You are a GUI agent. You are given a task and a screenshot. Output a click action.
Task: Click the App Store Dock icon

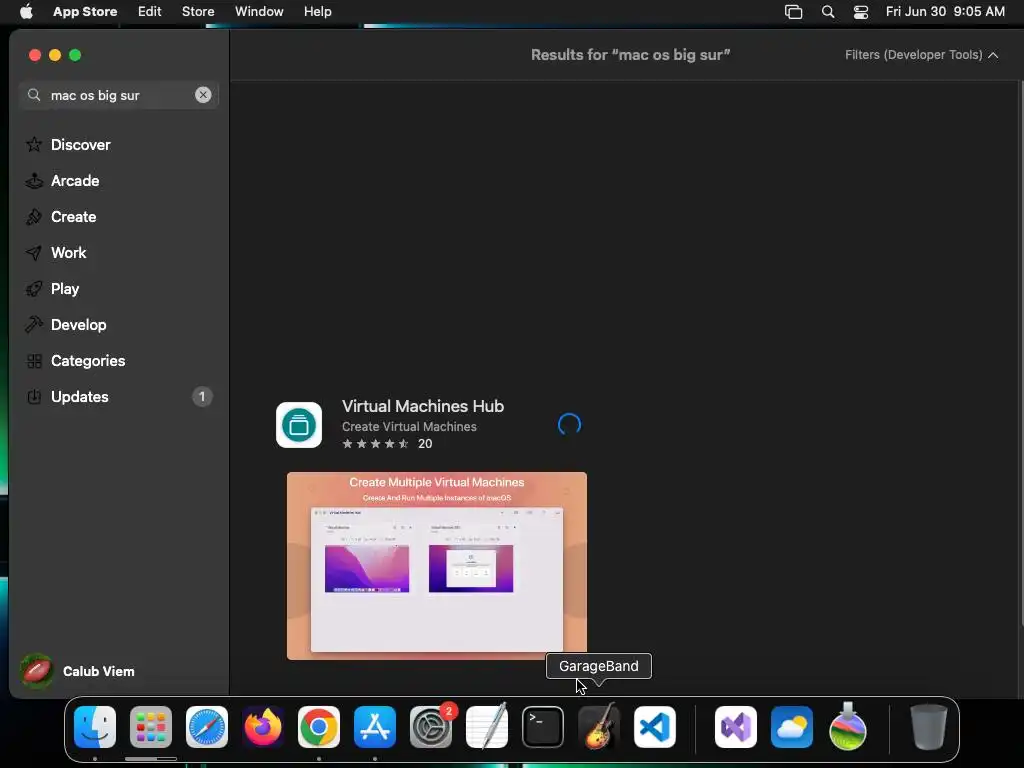point(375,727)
